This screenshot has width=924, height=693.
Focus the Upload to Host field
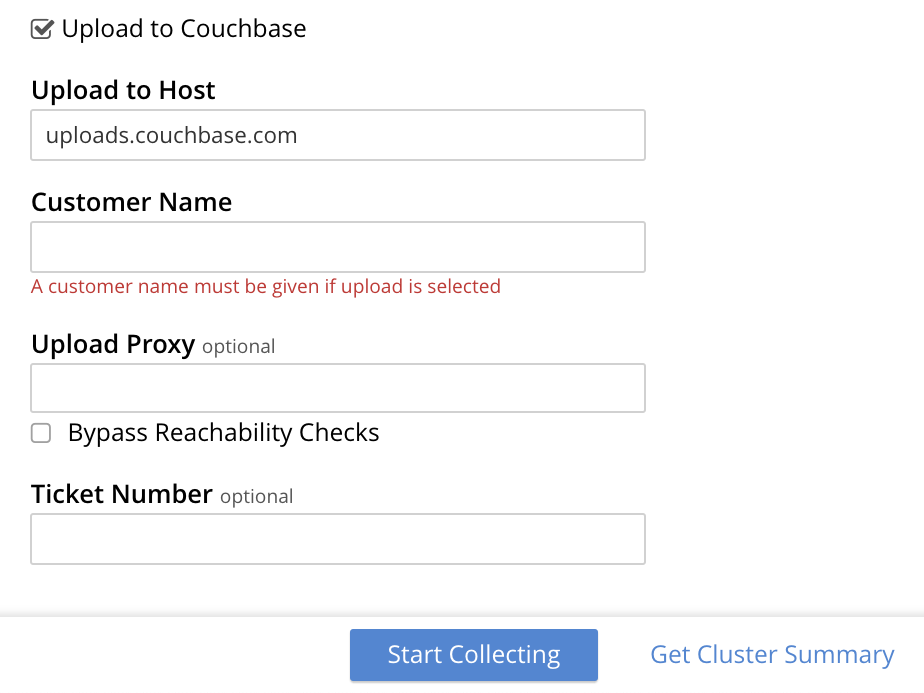pyautogui.click(x=337, y=135)
